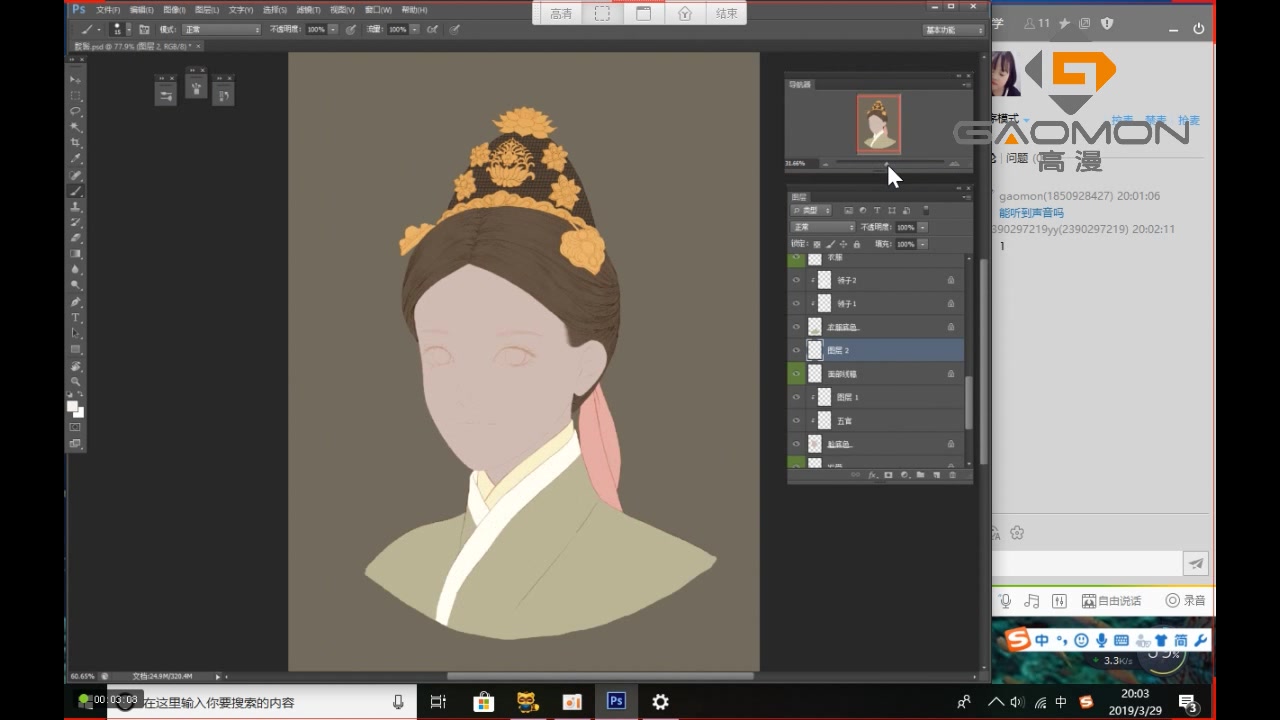This screenshot has height=720, width=1280.
Task: Open the 文件(F) menu
Action: tap(108, 9)
